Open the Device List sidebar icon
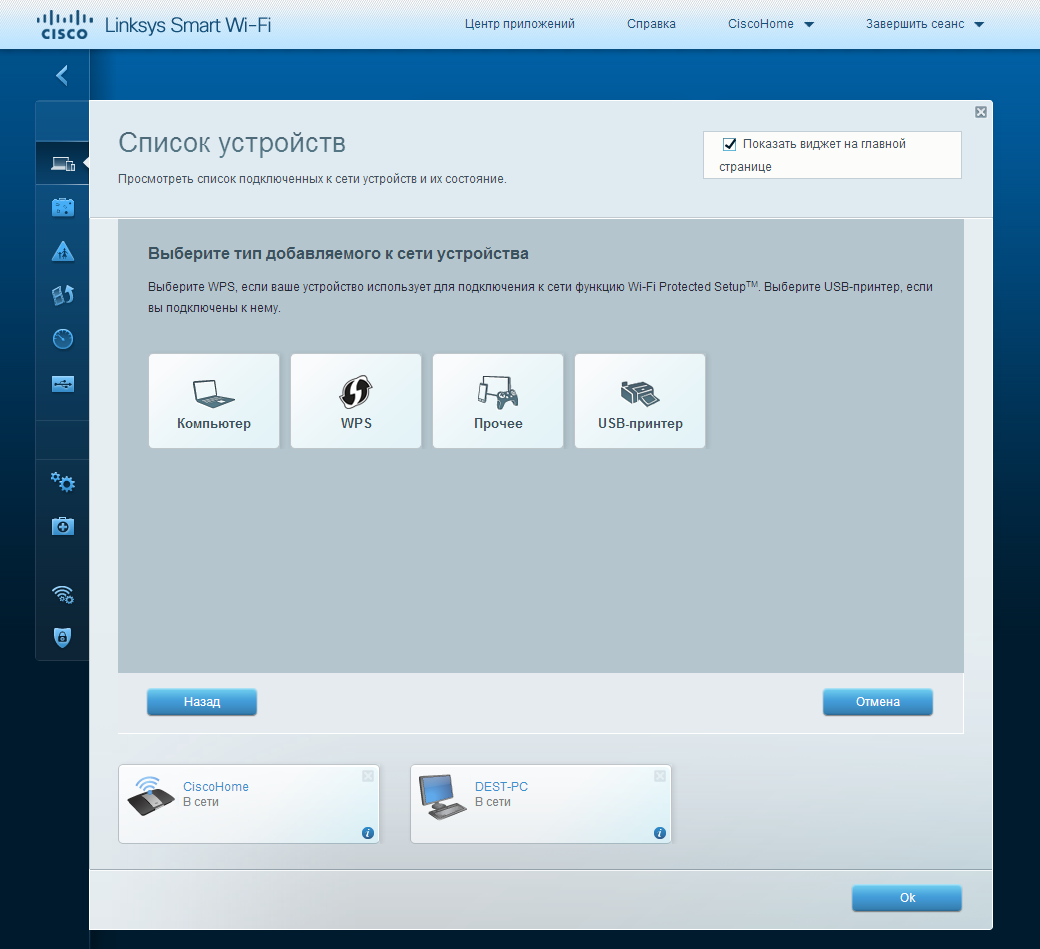 (x=63, y=163)
